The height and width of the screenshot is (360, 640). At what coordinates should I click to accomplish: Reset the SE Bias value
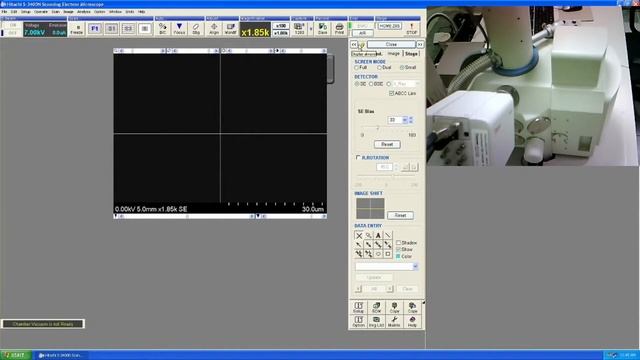pos(387,144)
